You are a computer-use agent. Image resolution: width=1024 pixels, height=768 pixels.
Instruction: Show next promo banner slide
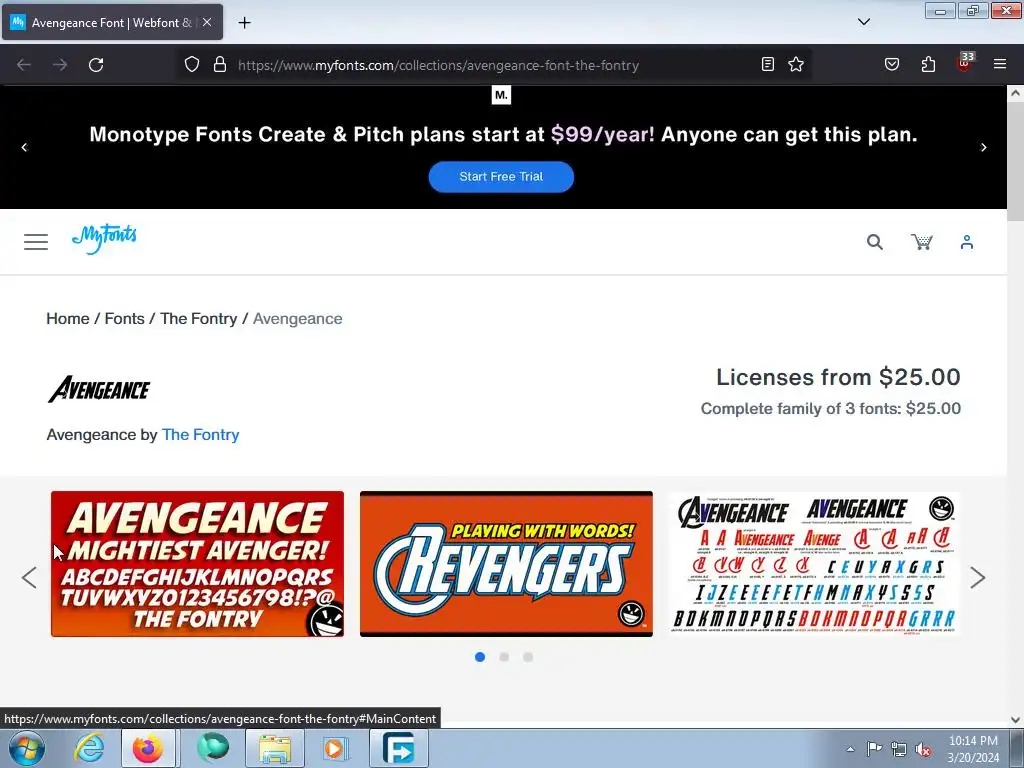[x=984, y=148]
